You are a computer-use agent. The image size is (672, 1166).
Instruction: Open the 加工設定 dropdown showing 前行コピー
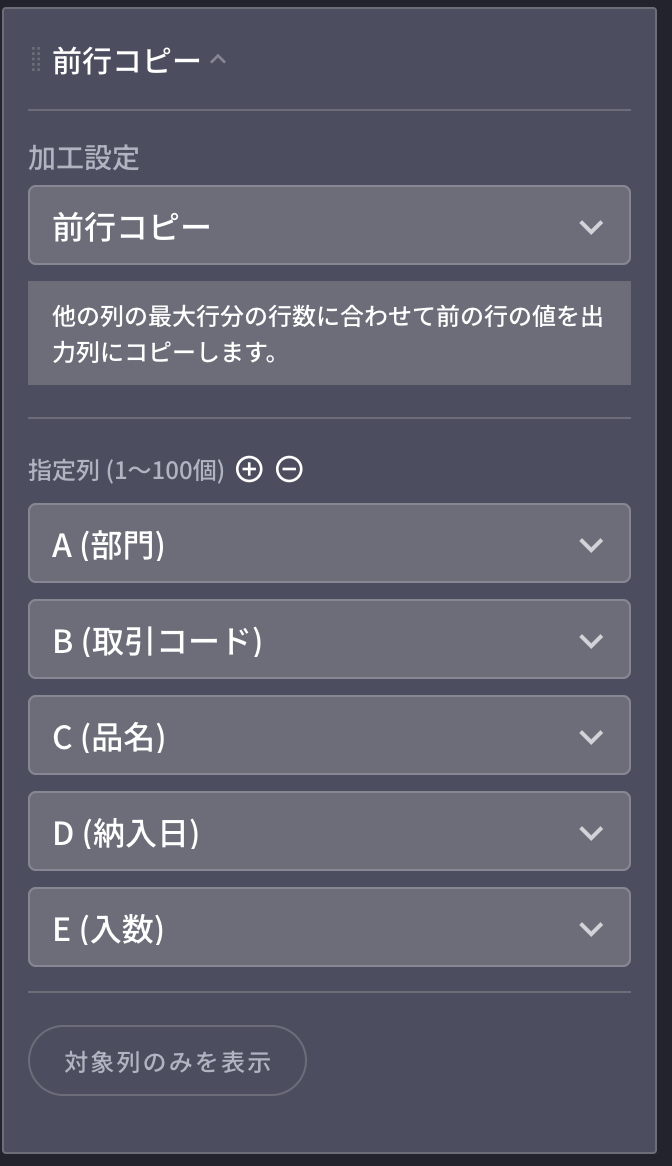[329, 225]
